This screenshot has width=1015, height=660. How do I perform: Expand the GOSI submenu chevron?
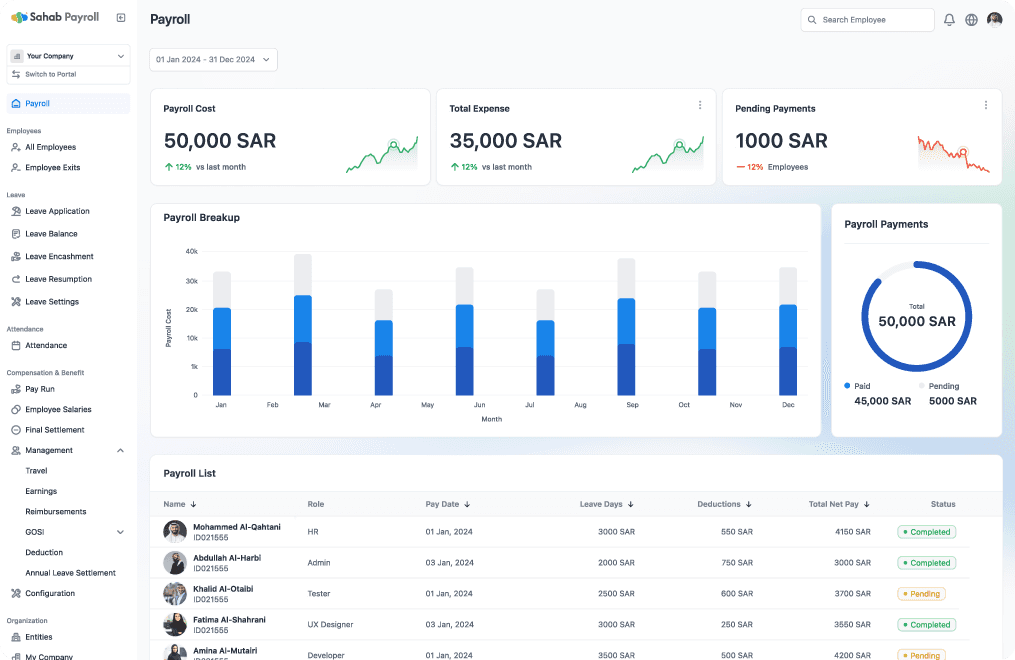120,532
